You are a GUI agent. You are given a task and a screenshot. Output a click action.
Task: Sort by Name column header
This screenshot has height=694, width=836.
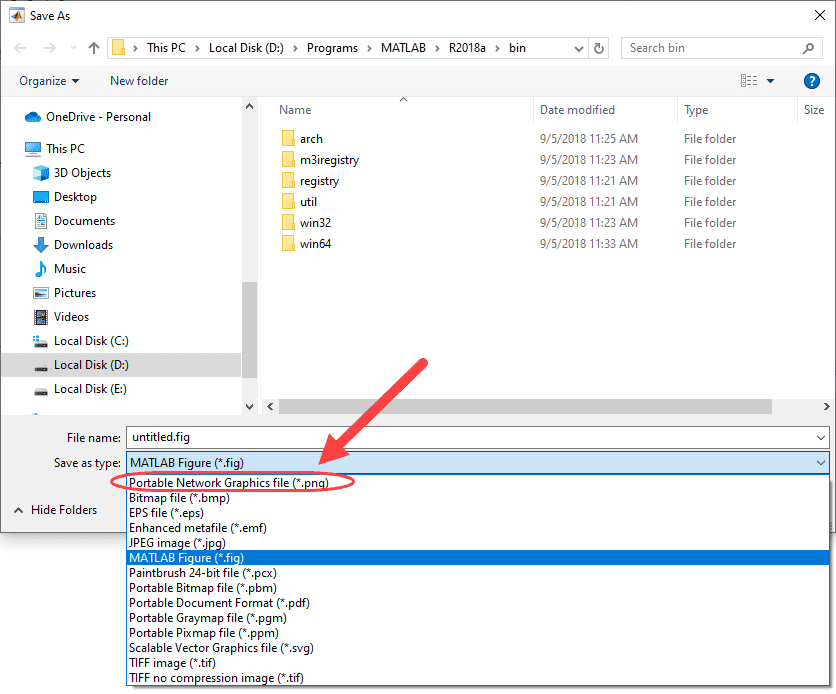point(295,110)
